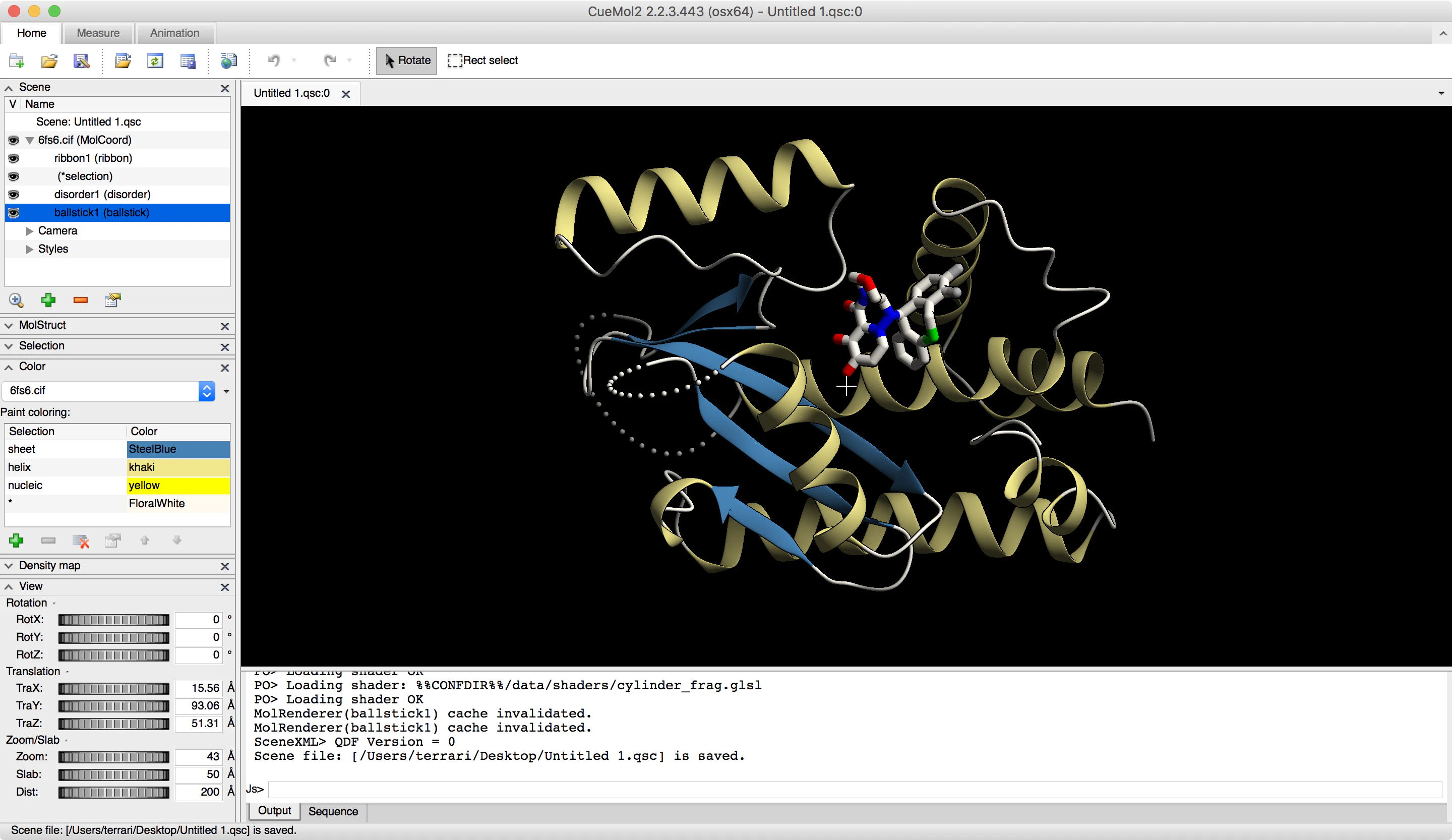Collapse the 6fs6.cif tree node
The width and height of the screenshot is (1452, 840).
(30, 140)
